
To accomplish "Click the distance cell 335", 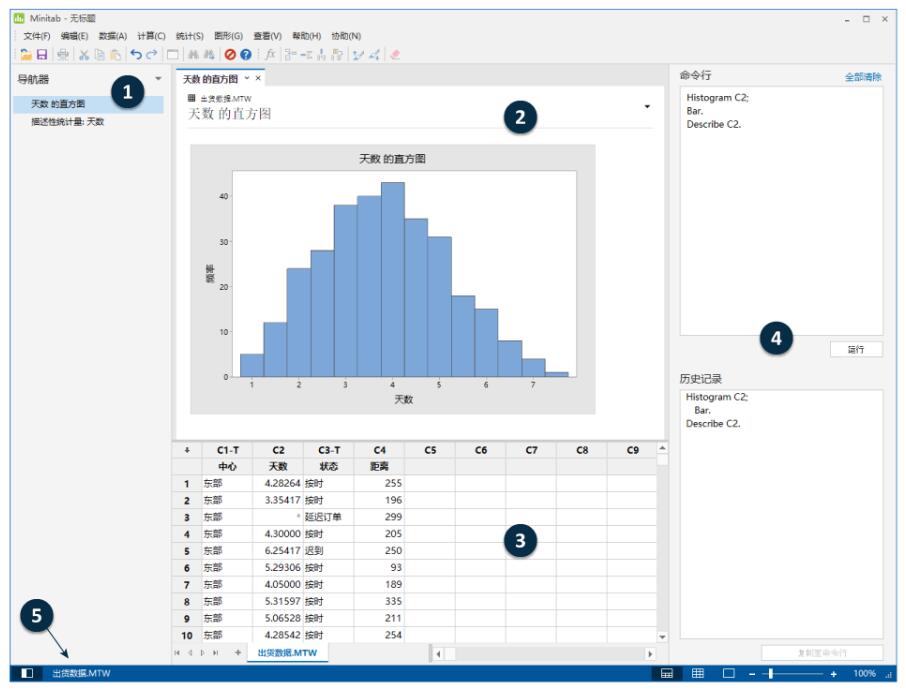I will coord(380,601).
